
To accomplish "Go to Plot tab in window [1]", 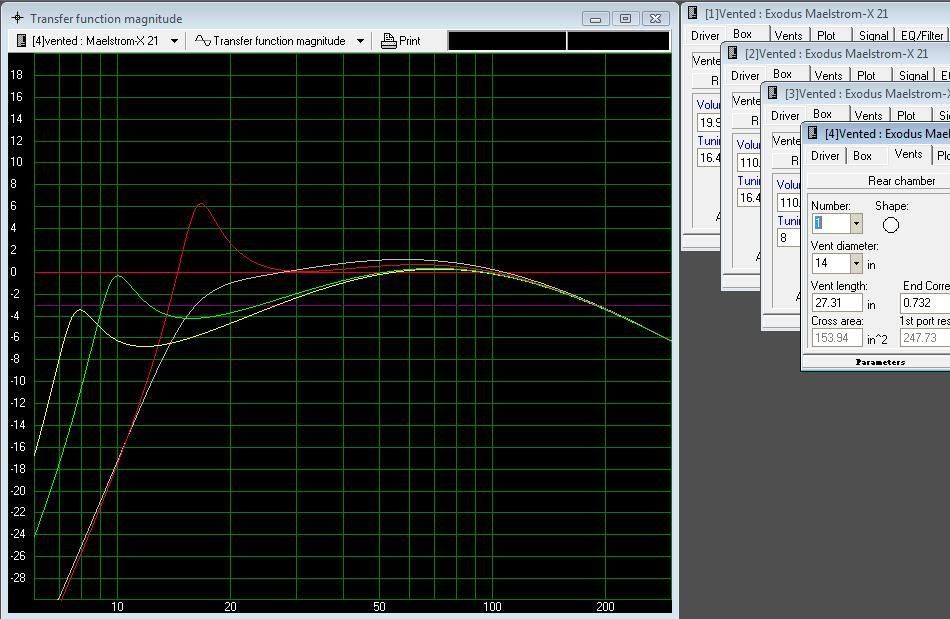I will pos(826,36).
